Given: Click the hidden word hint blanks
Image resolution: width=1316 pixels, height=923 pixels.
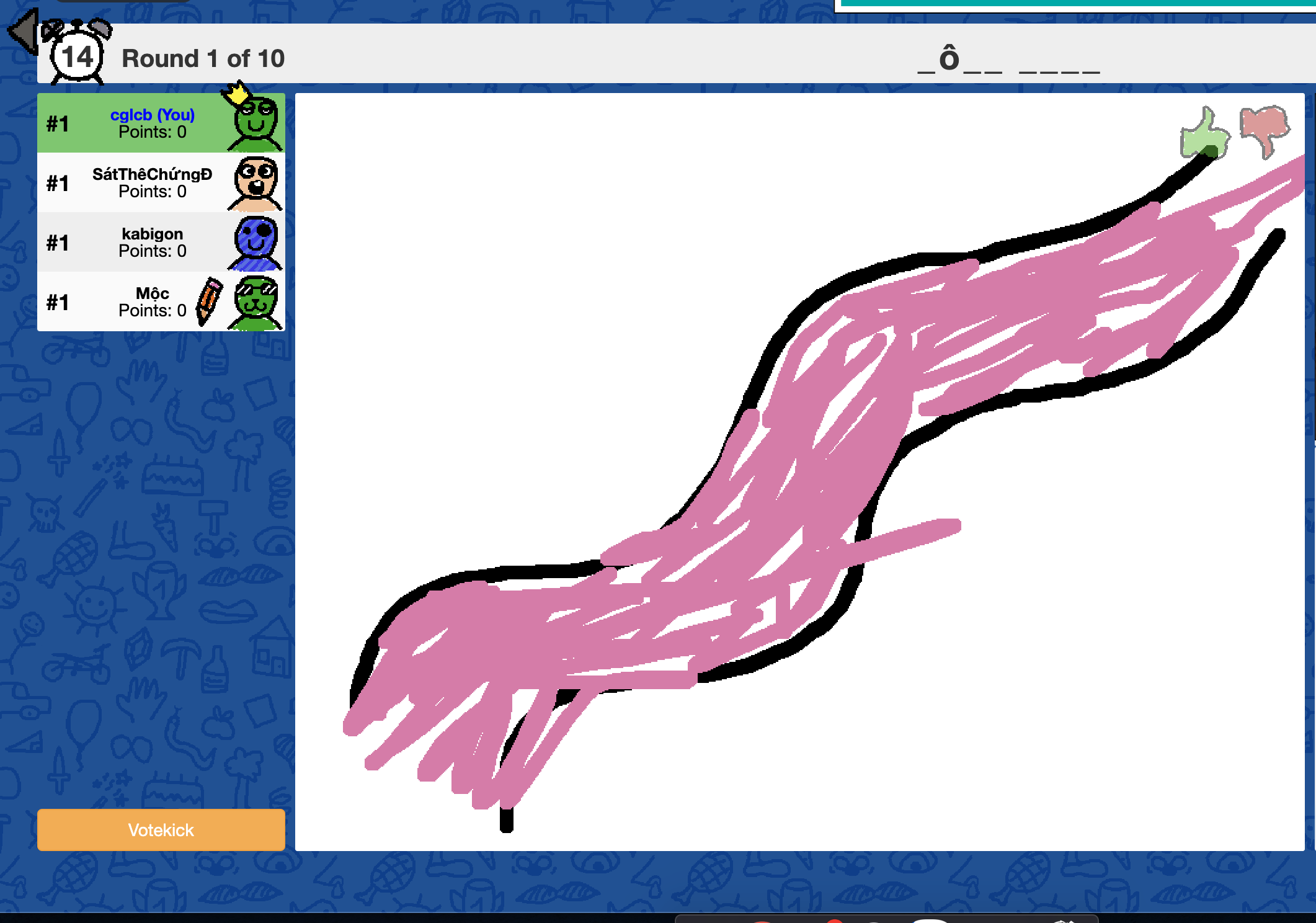Looking at the screenshot, I should (1008, 61).
